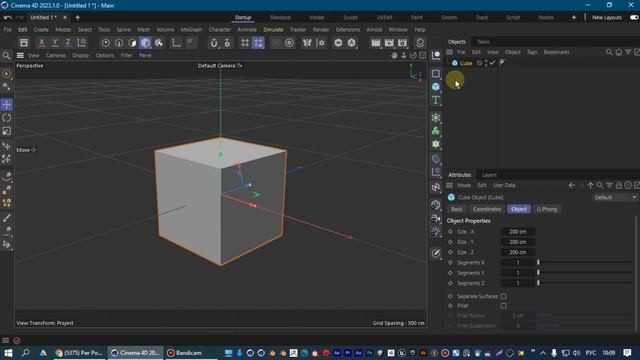Click the Size . X value field
The width and height of the screenshot is (640, 360).
[518, 231]
